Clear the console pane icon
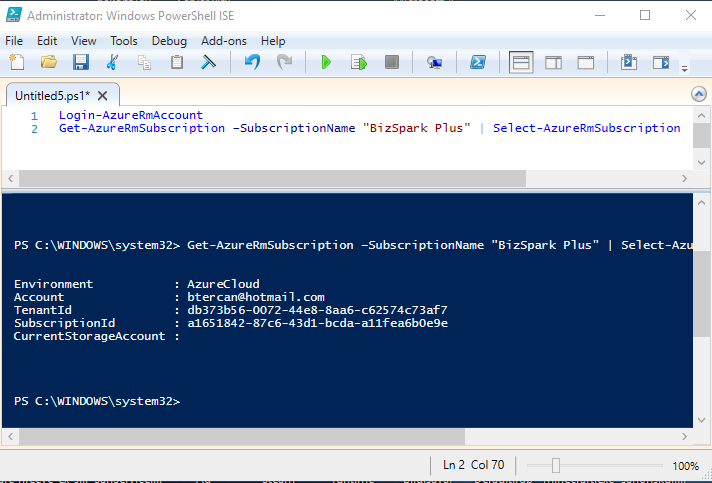This screenshot has width=712, height=483. click(208, 62)
